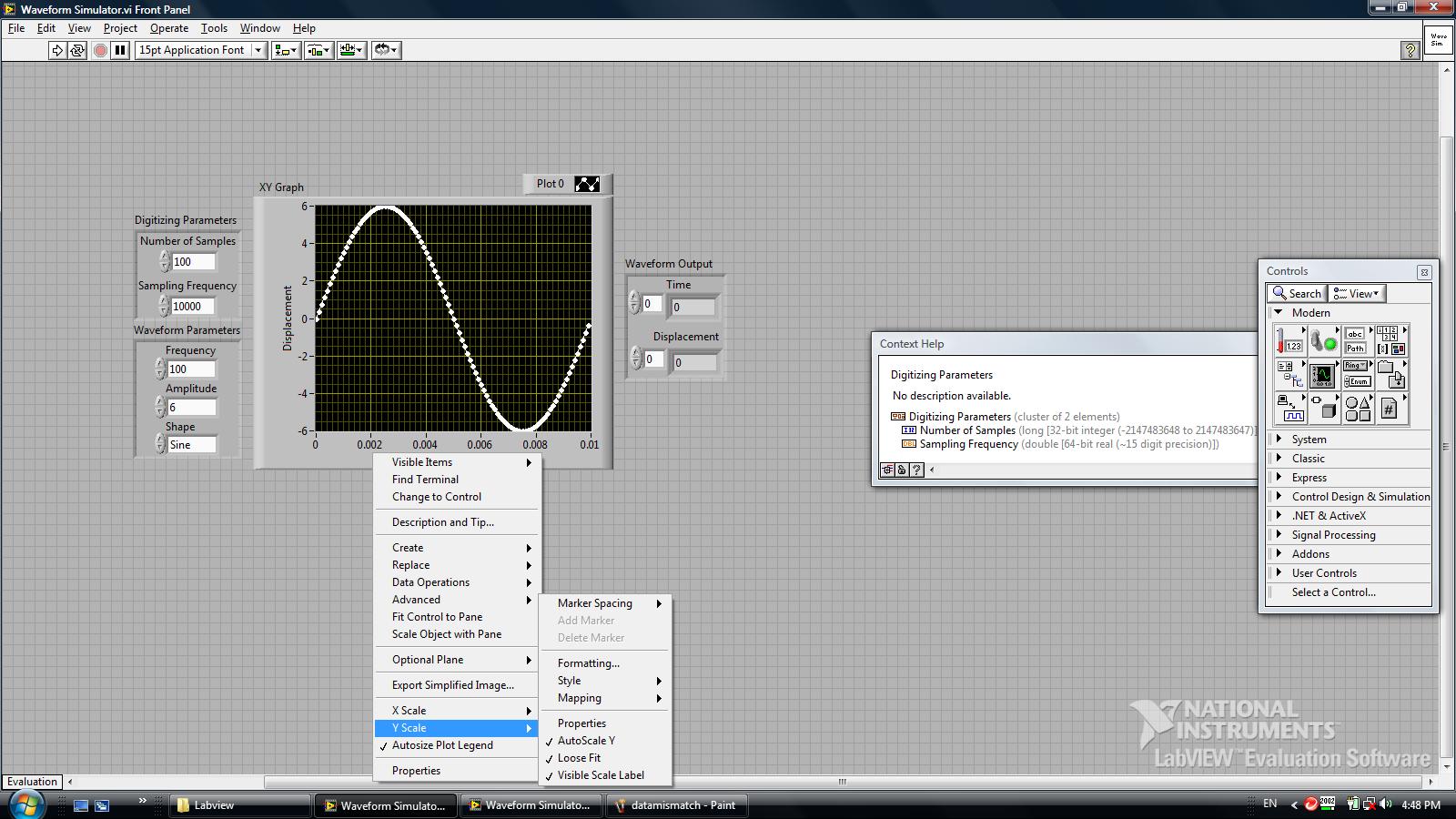Click the Search button in Controls palette
This screenshot has width=1456, height=819.
click(x=1297, y=293)
